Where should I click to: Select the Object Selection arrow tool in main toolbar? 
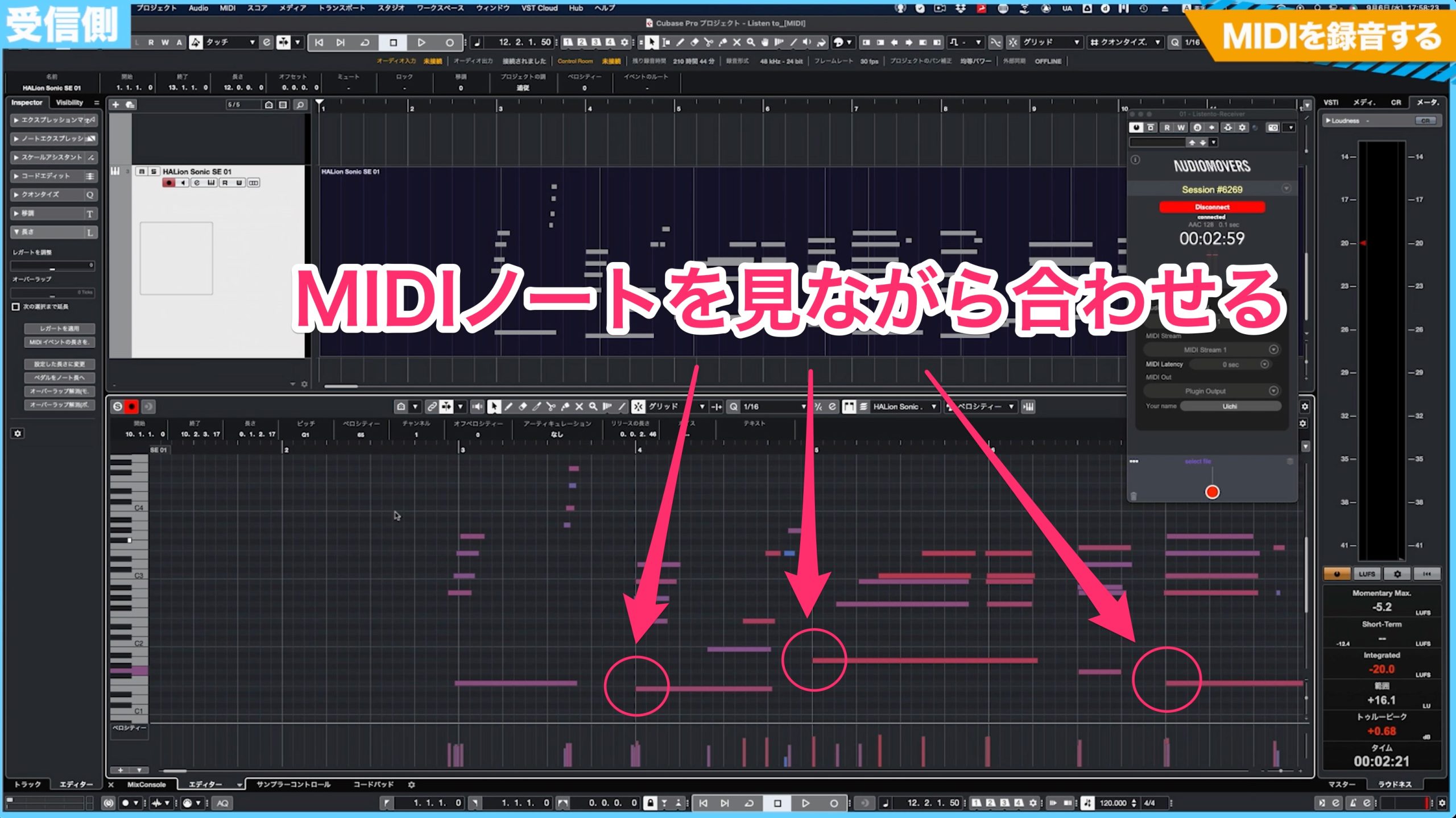pos(652,42)
